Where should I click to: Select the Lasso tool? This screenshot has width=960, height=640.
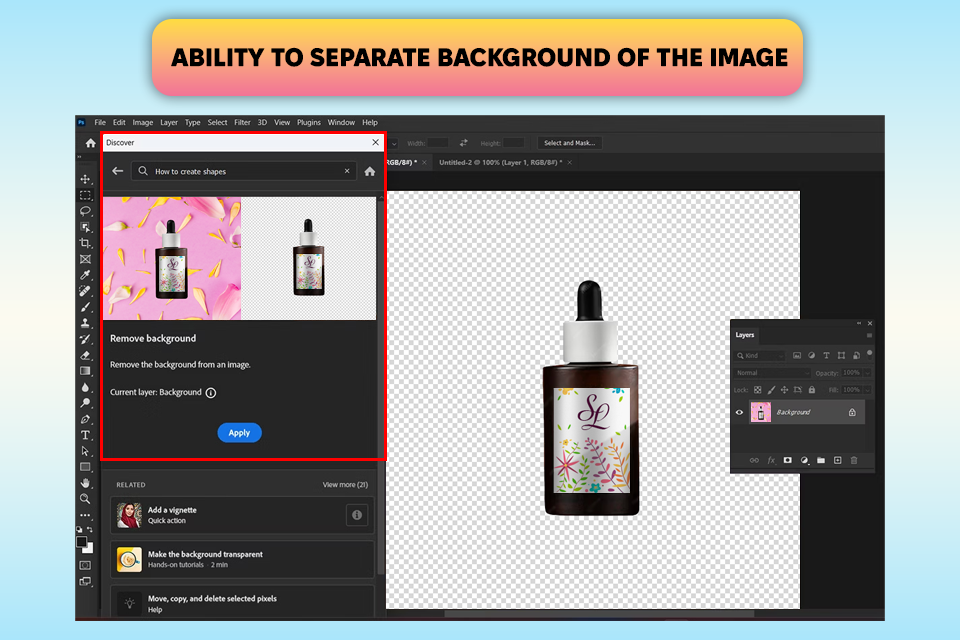coord(85,211)
